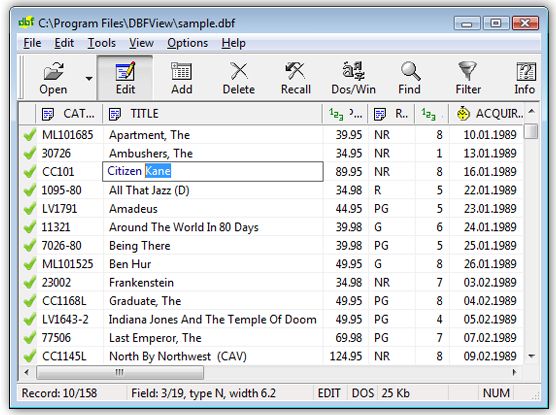This screenshot has width=556, height=415.
Task: Click the Open folder toolbar icon
Action: [x=54, y=71]
